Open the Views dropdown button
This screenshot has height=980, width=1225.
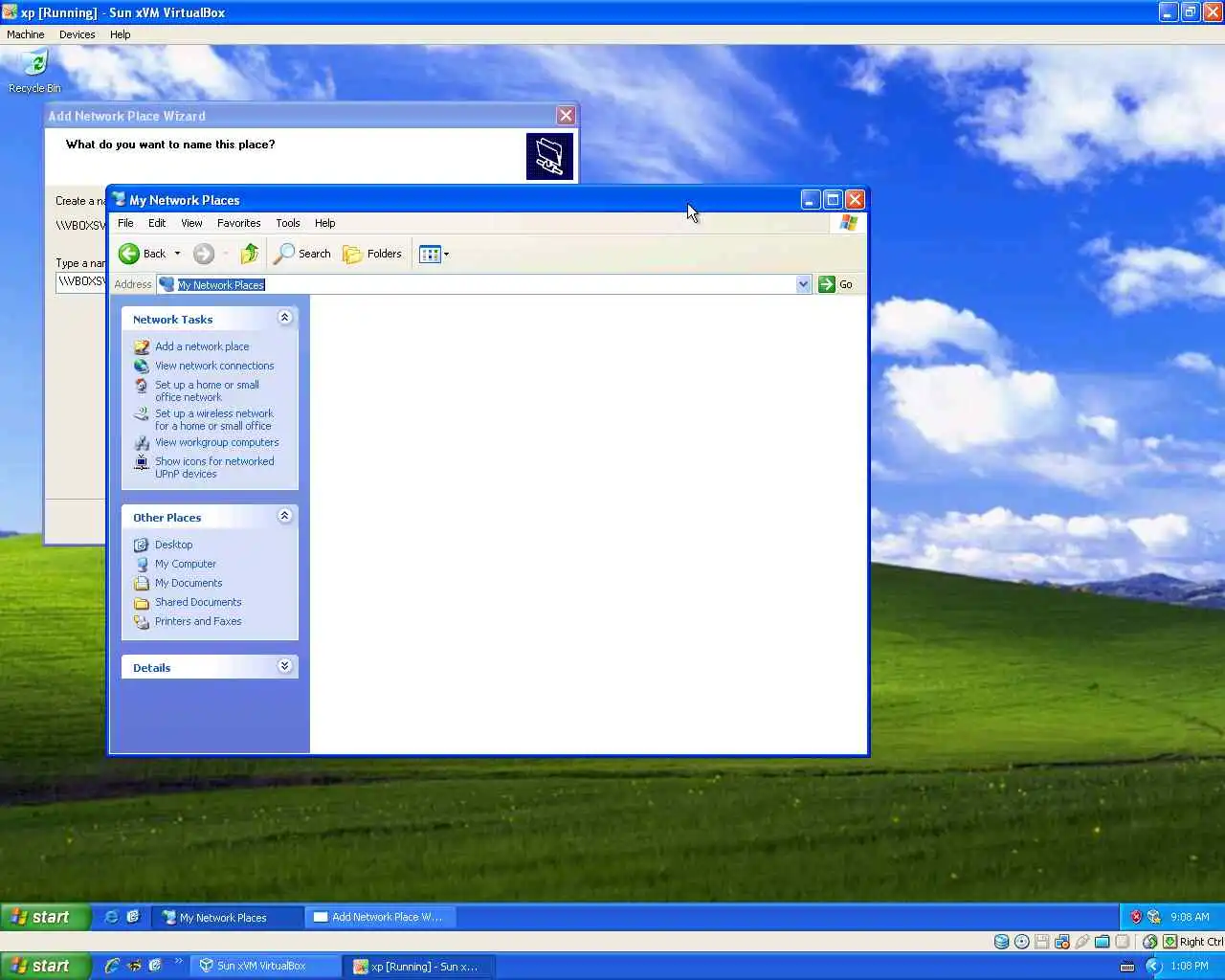[x=434, y=254]
